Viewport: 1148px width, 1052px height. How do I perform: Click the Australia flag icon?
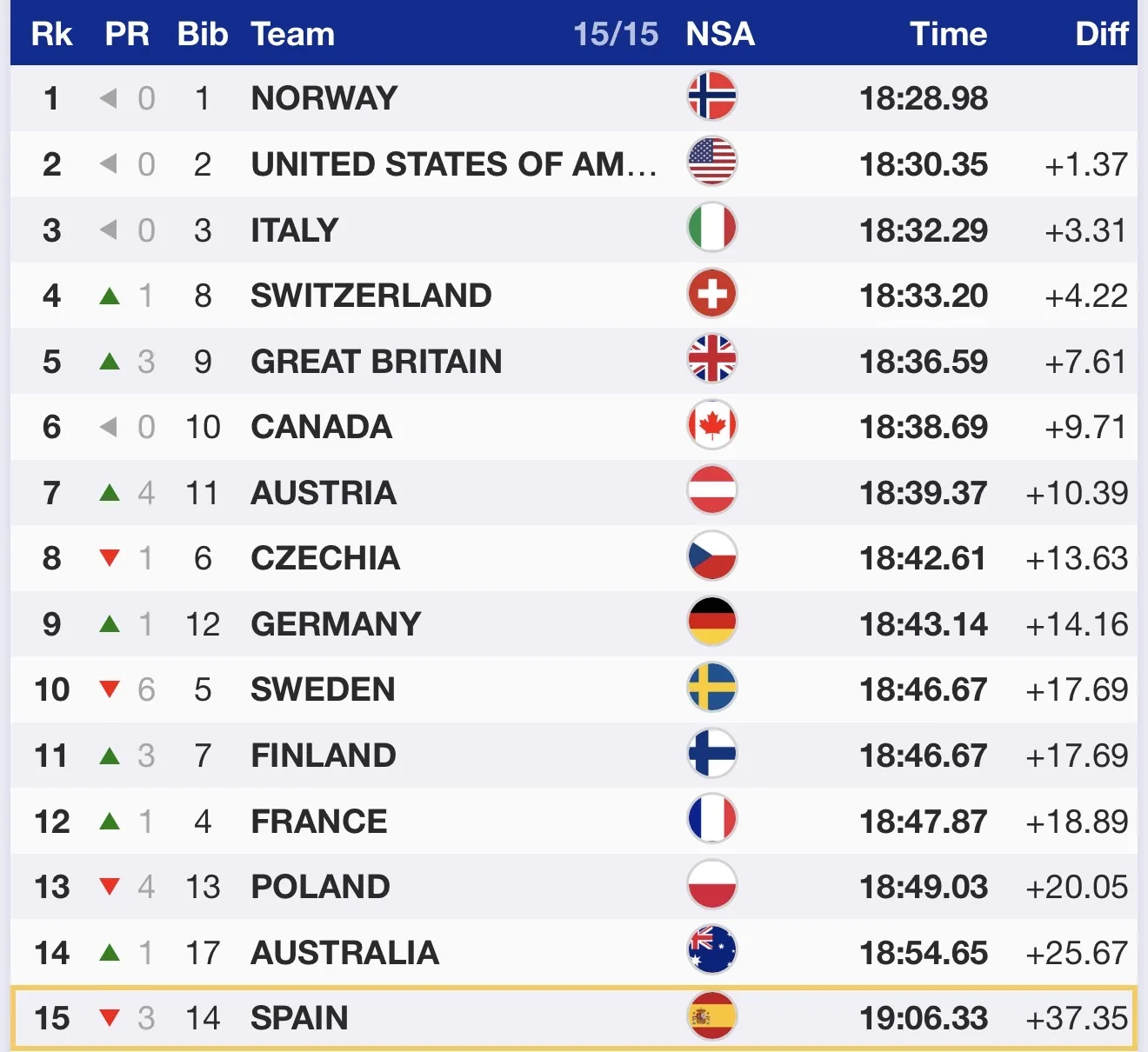click(711, 951)
